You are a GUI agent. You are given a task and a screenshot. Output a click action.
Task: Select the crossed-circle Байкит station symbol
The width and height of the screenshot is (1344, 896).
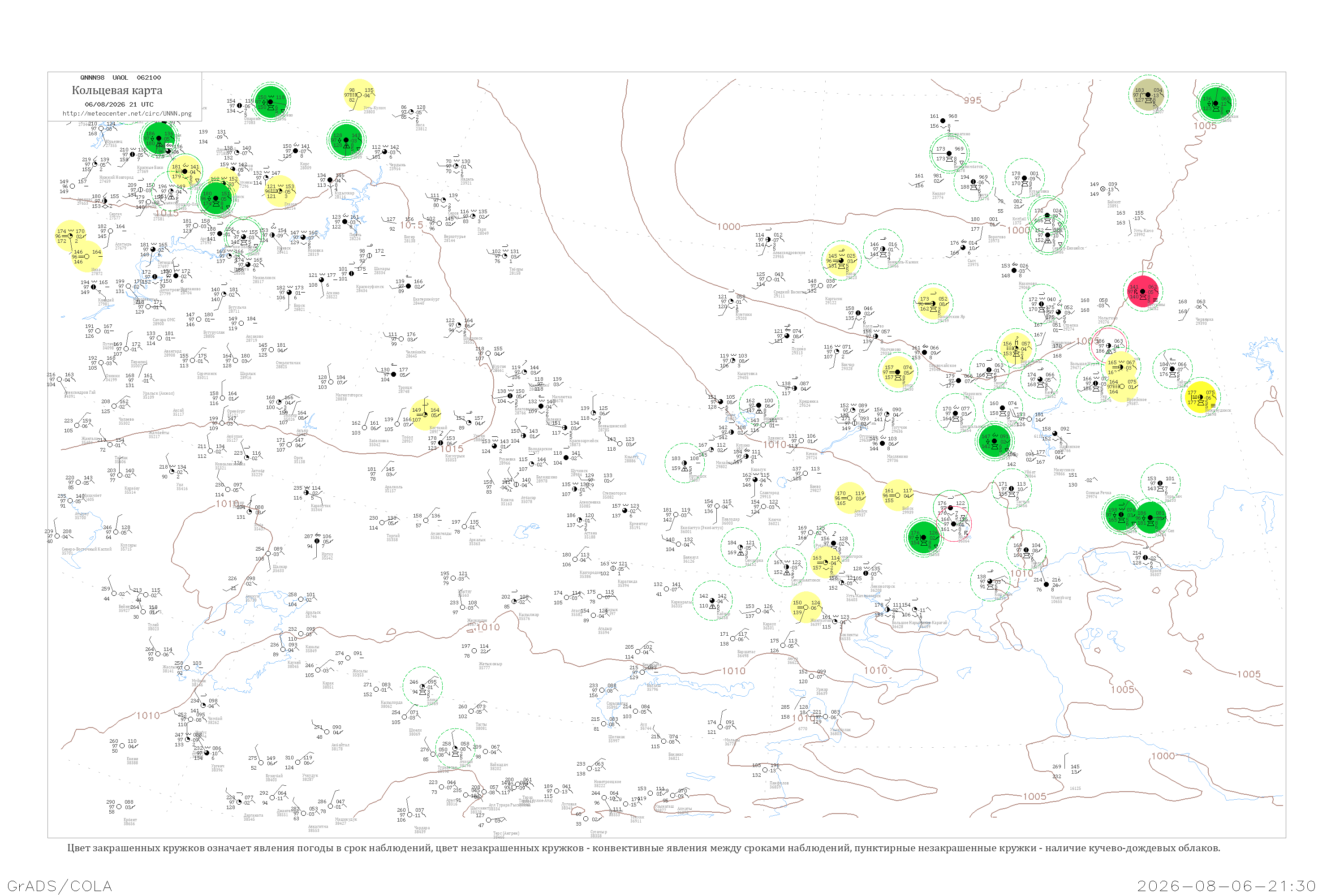1103,189
